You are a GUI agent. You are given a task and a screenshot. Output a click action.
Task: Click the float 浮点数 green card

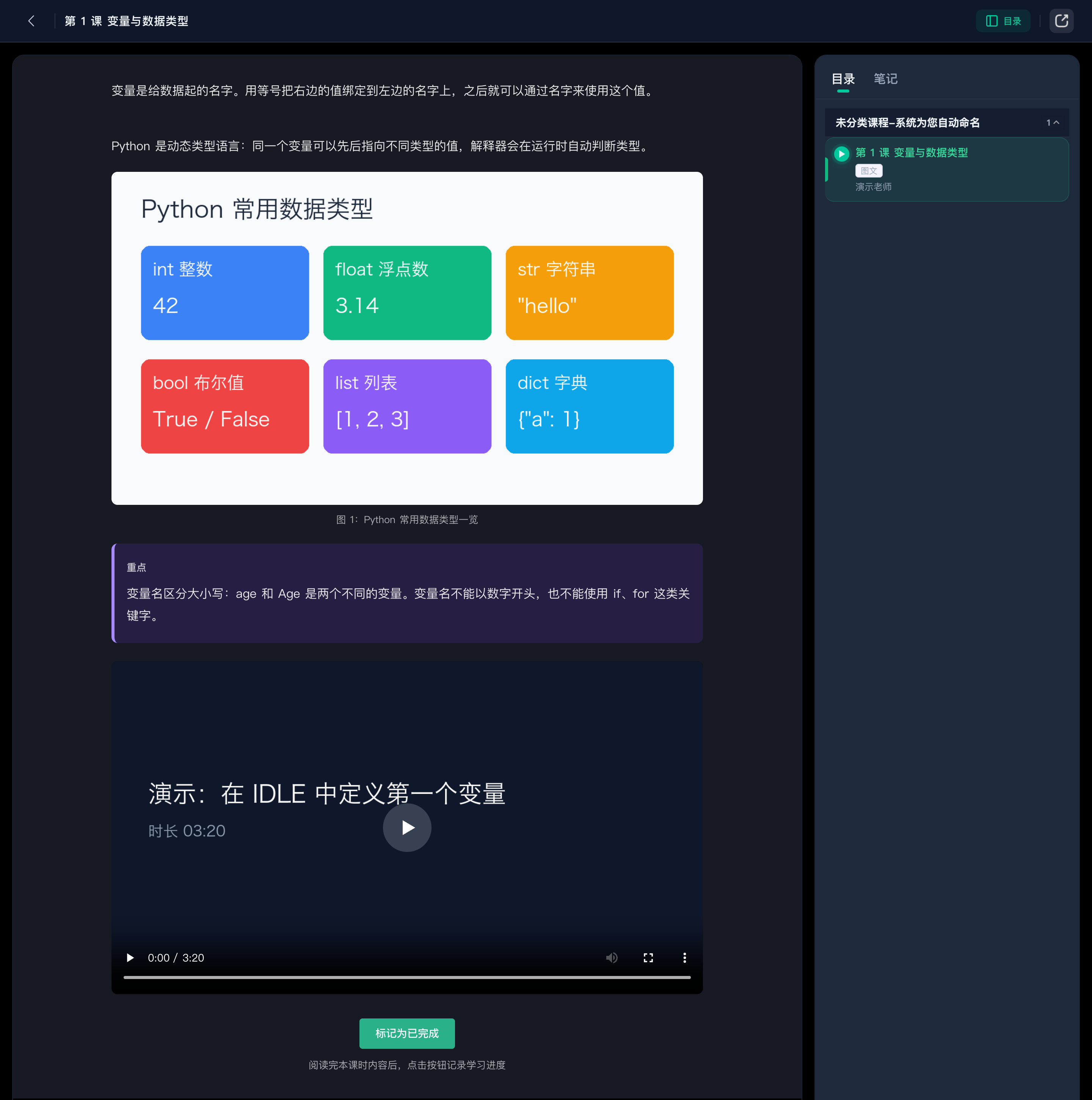407,293
